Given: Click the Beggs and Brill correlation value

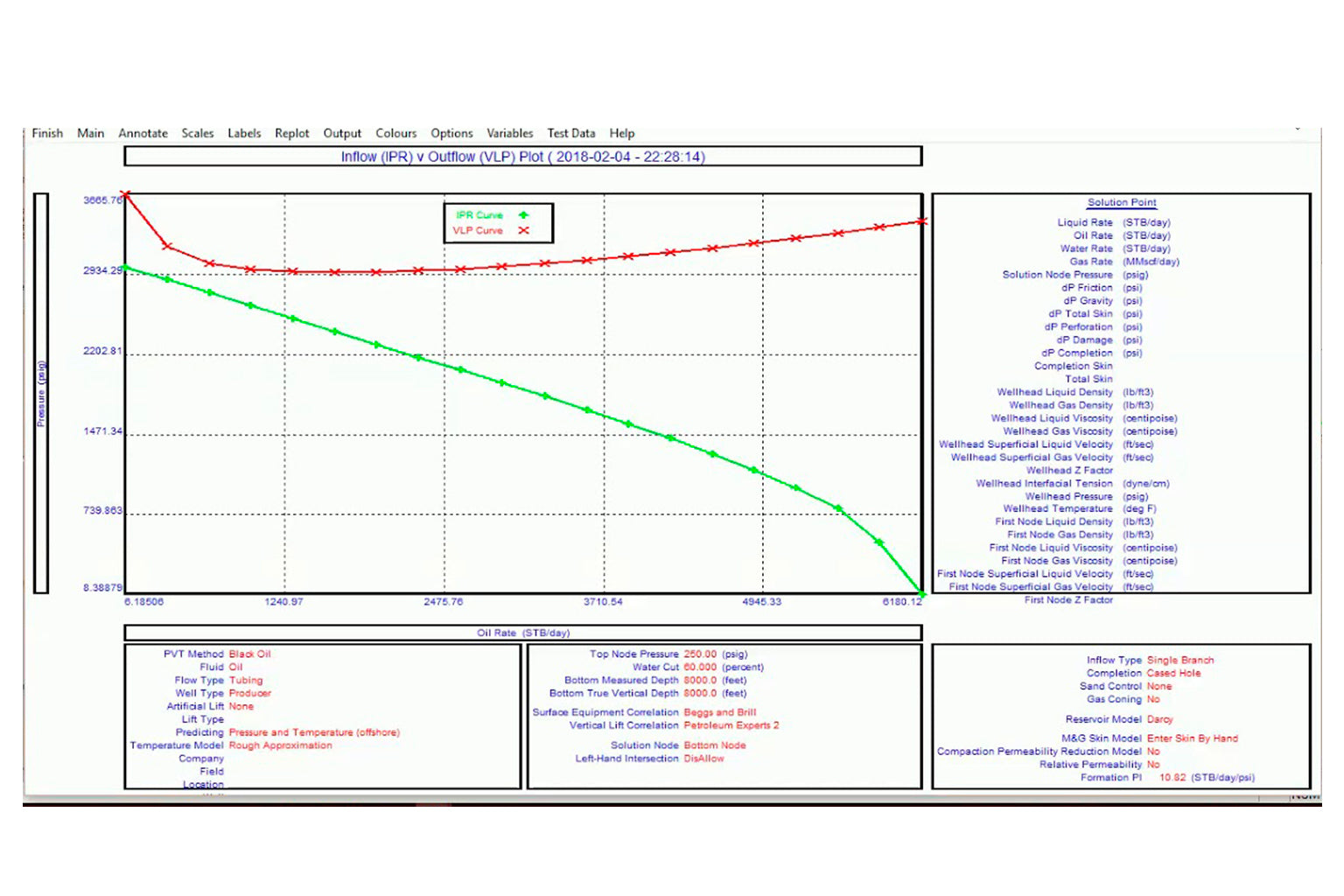Looking at the screenshot, I should click(720, 713).
